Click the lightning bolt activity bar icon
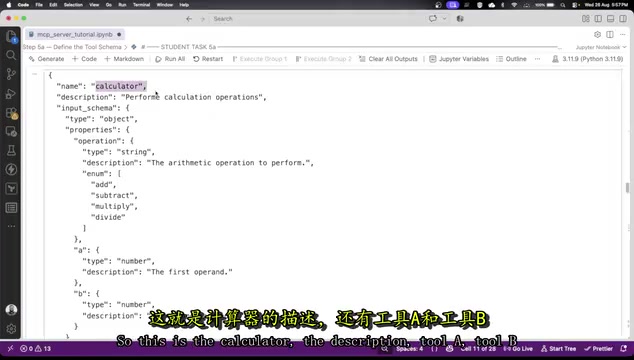This screenshot has width=634, height=360. 11,169
